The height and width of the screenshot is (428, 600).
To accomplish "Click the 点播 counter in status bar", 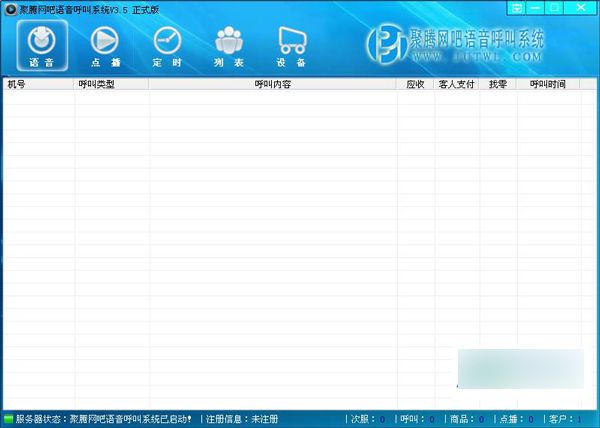I will point(517,419).
